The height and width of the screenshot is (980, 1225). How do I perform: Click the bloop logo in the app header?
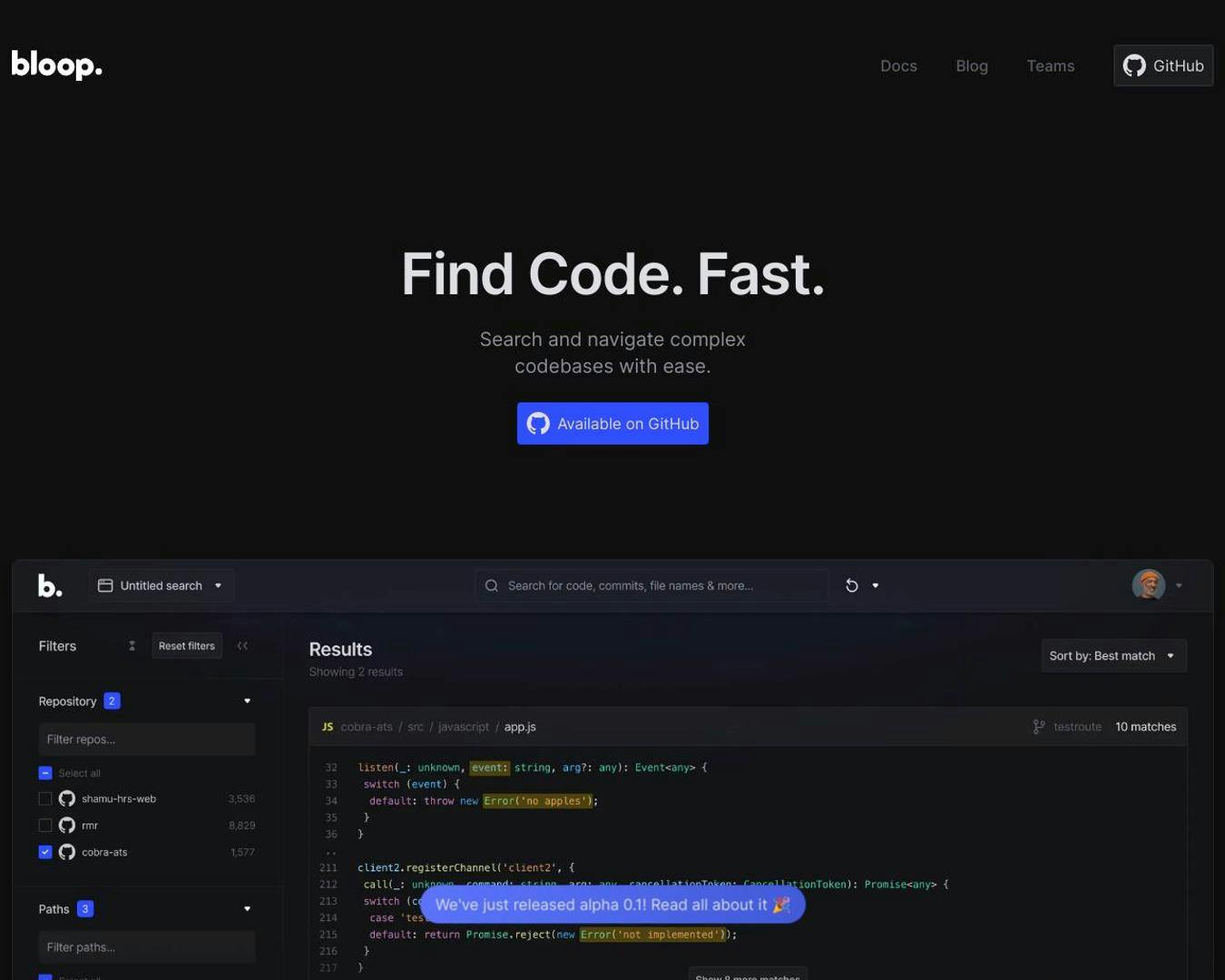click(x=50, y=584)
